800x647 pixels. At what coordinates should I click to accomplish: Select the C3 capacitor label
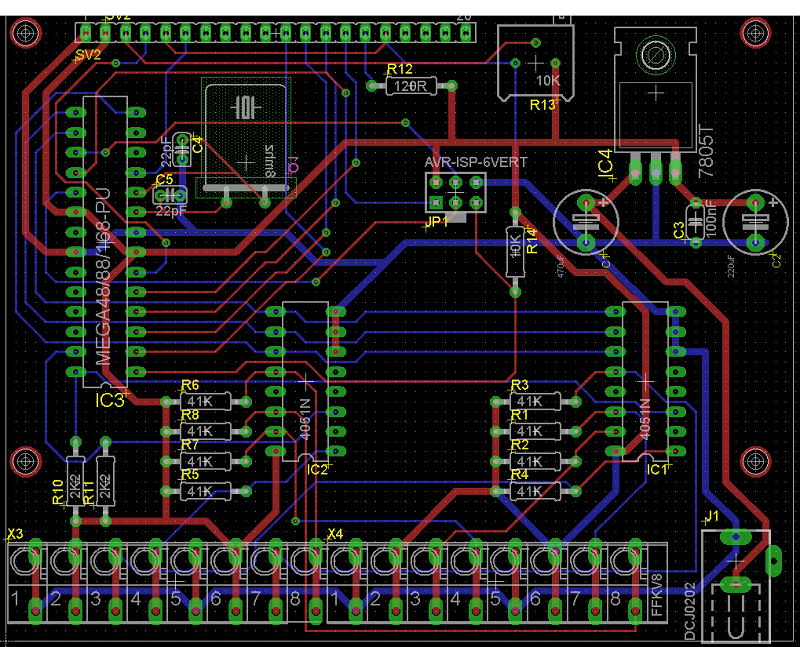point(679,230)
